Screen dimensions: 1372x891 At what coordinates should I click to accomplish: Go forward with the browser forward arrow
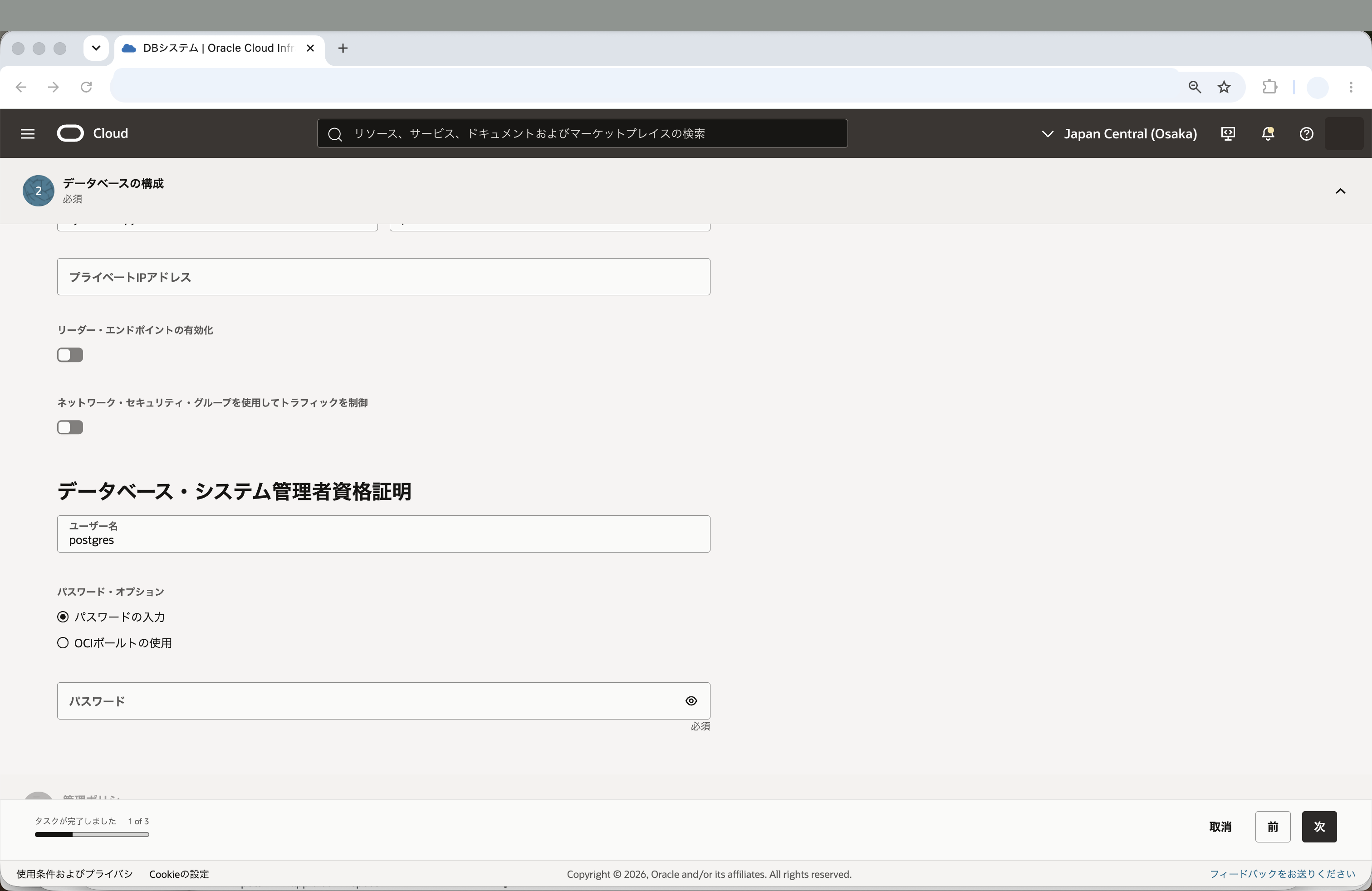tap(53, 87)
